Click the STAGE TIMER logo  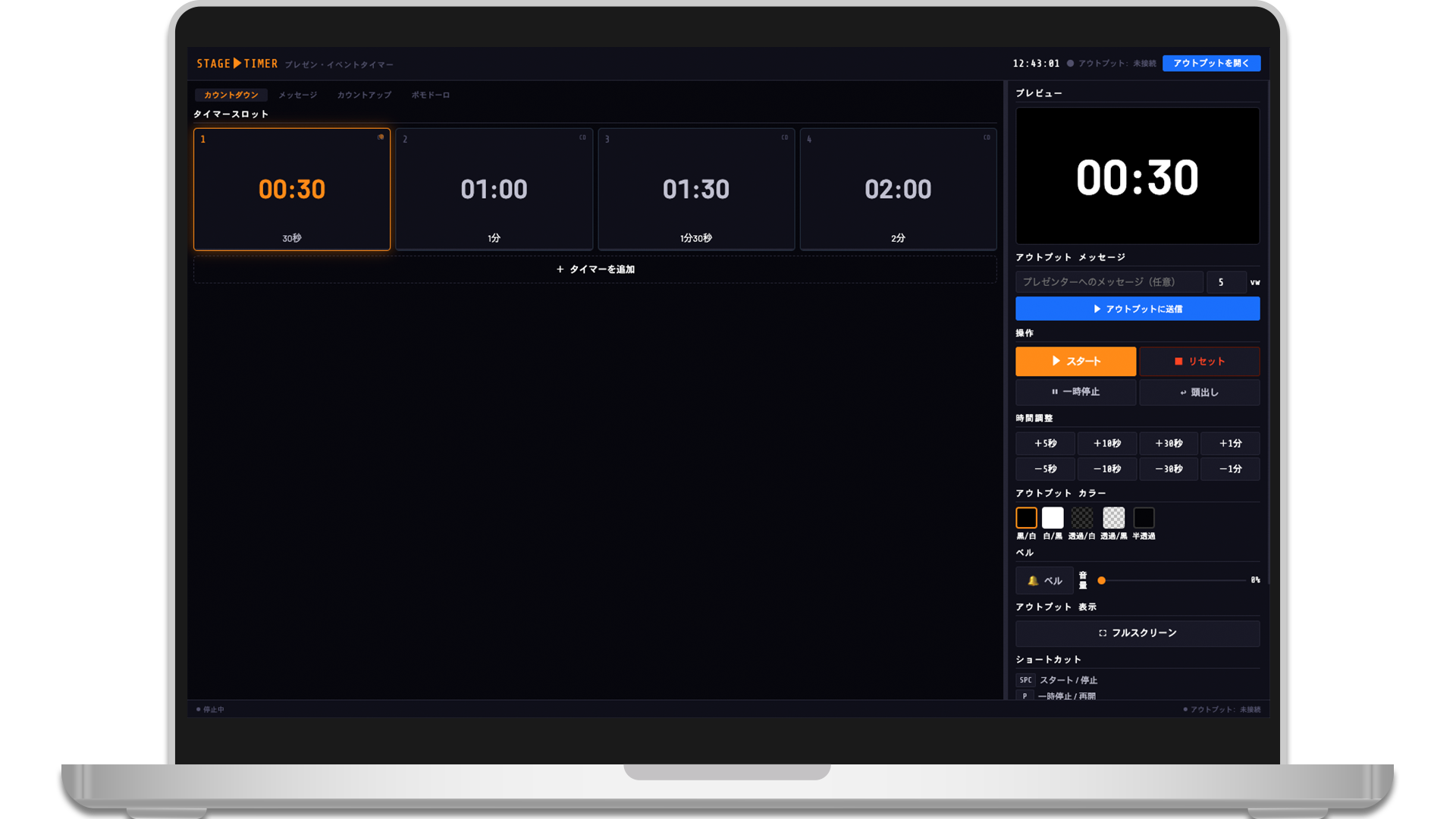point(237,64)
